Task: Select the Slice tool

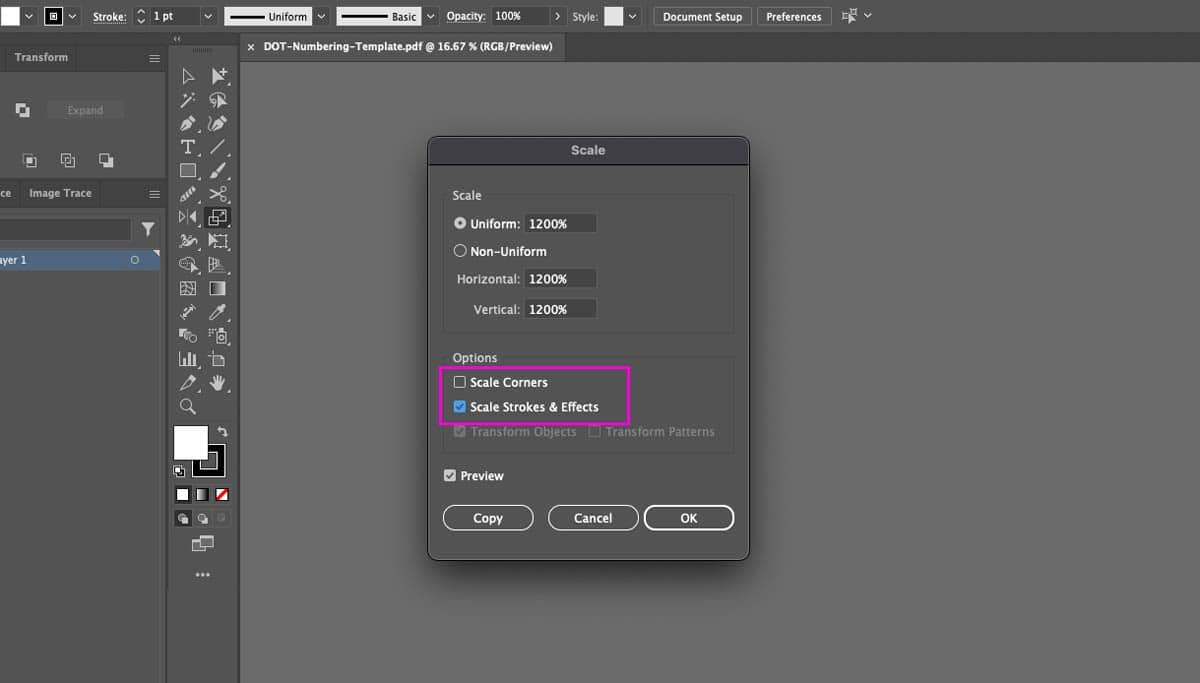Action: [x=188, y=383]
